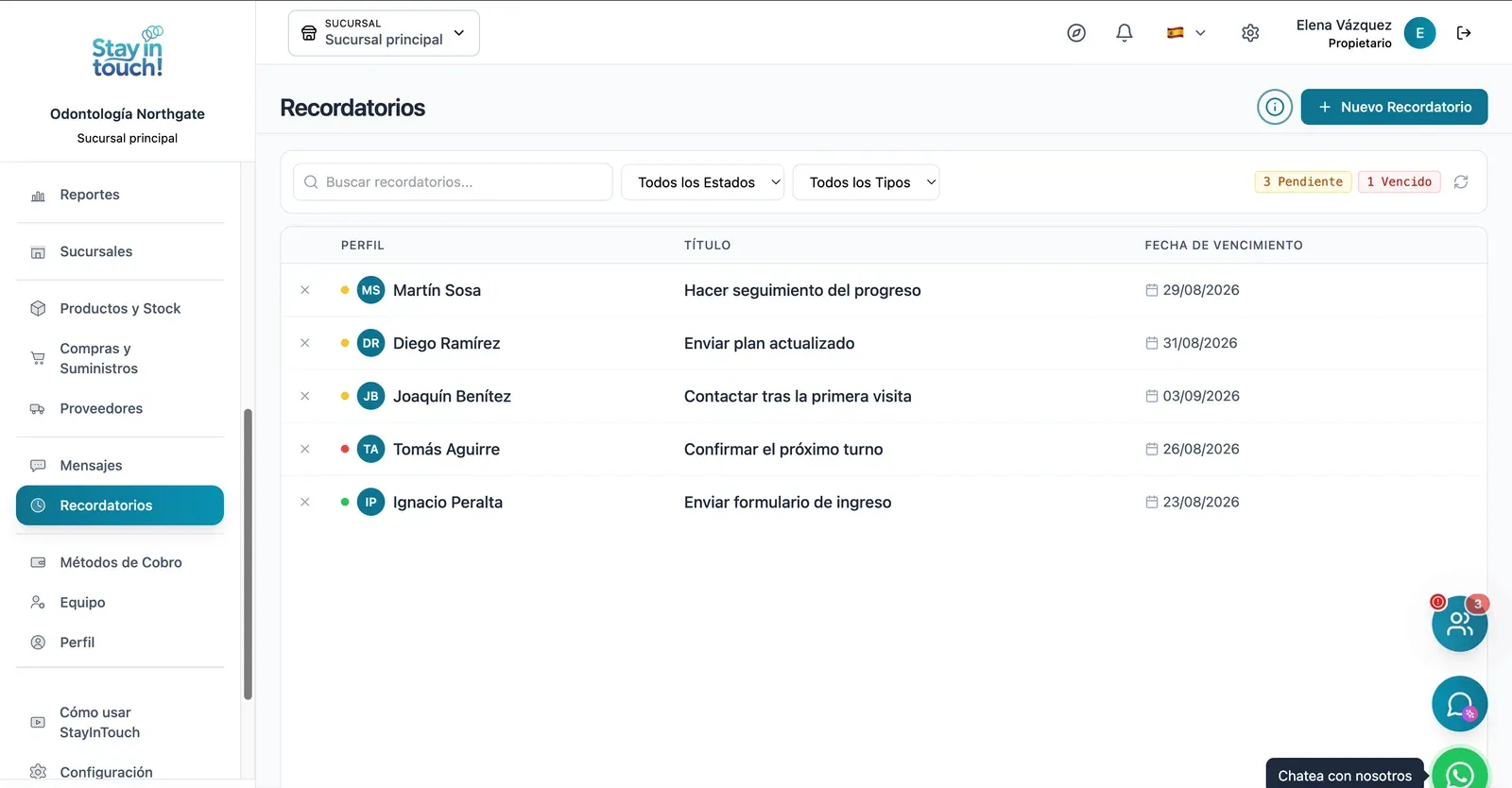Dismiss Martín Sosa reminder

(305, 290)
